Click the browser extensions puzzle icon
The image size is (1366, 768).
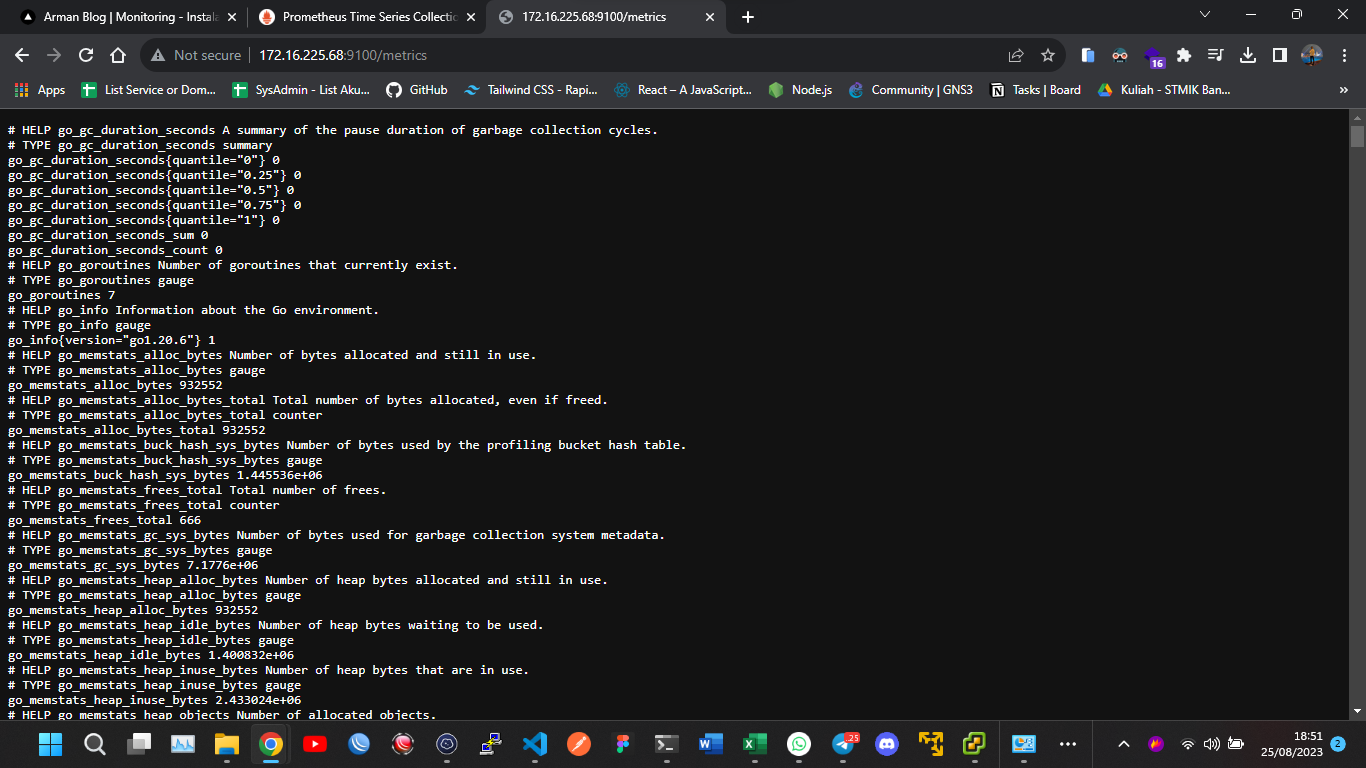(x=1184, y=57)
